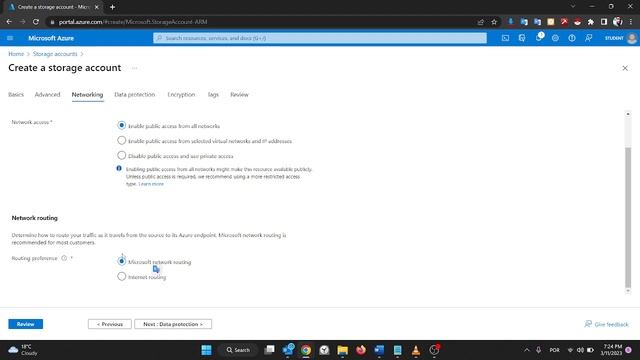The height and width of the screenshot is (360, 640).
Task: Click the page vertical scrollbar thumb
Action: (x=628, y=218)
